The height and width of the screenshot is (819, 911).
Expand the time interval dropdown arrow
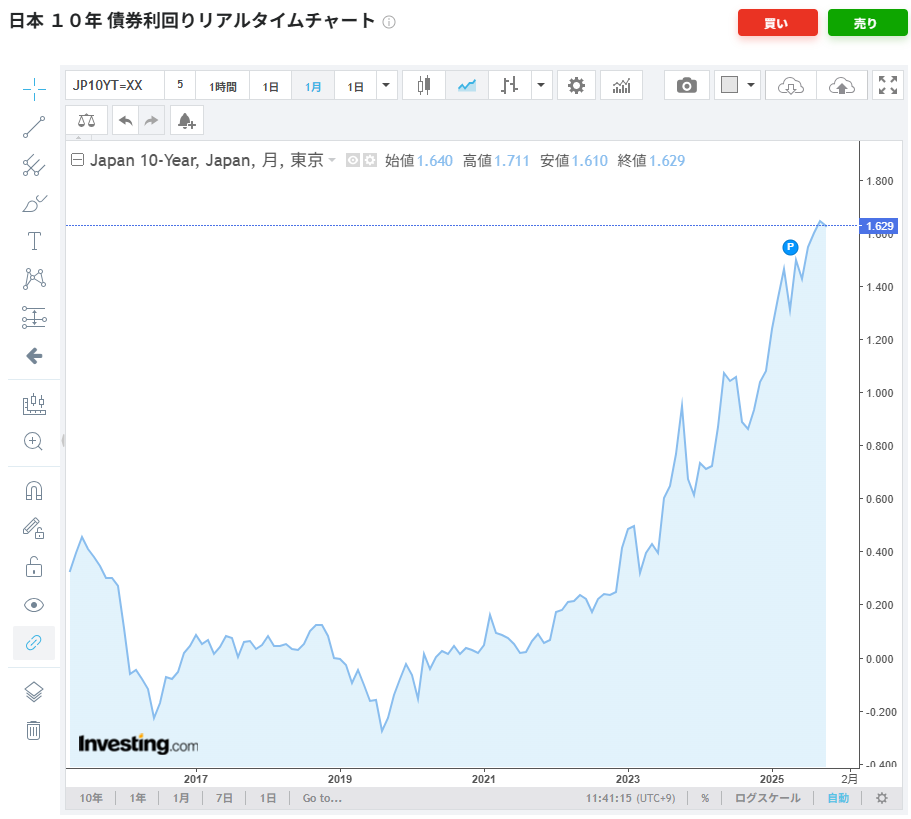(387, 86)
